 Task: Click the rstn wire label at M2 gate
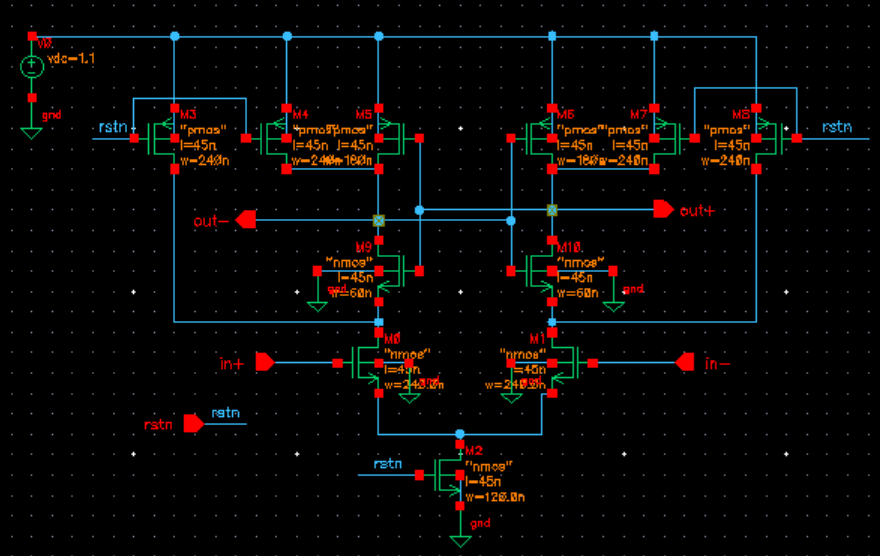(388, 464)
